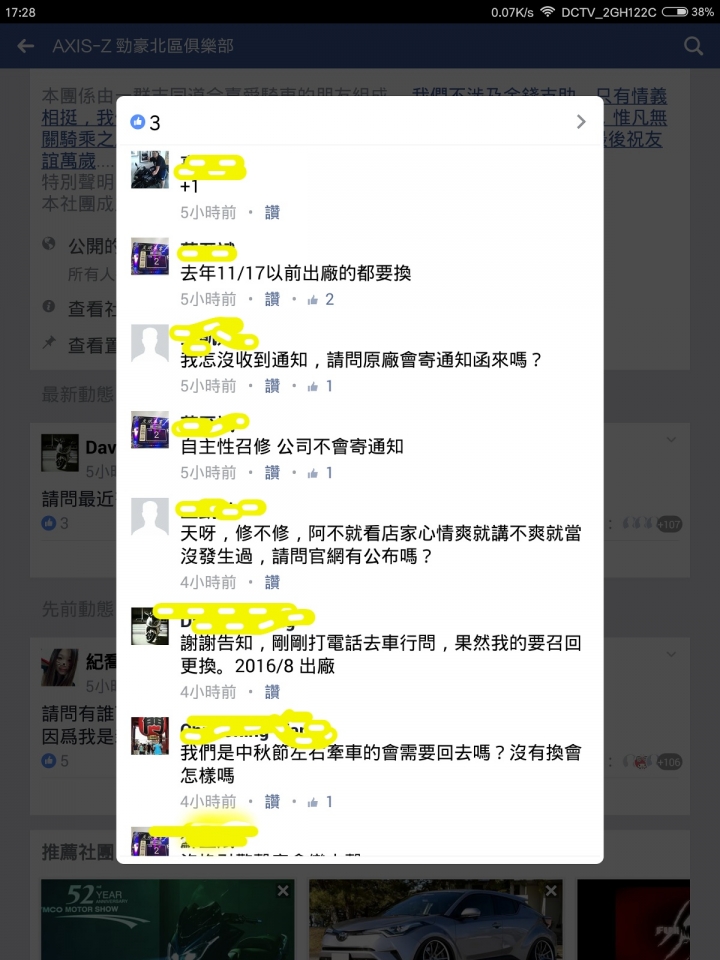Open the search magnifier icon
Viewport: 720px width, 960px height.
click(693, 46)
